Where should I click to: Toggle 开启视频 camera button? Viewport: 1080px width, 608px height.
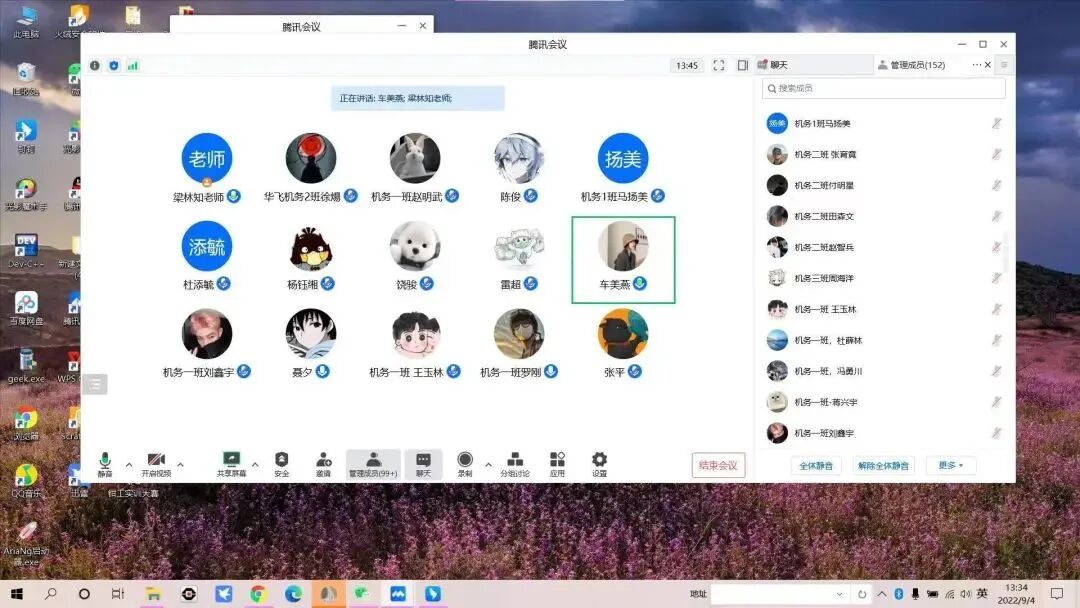(x=156, y=464)
